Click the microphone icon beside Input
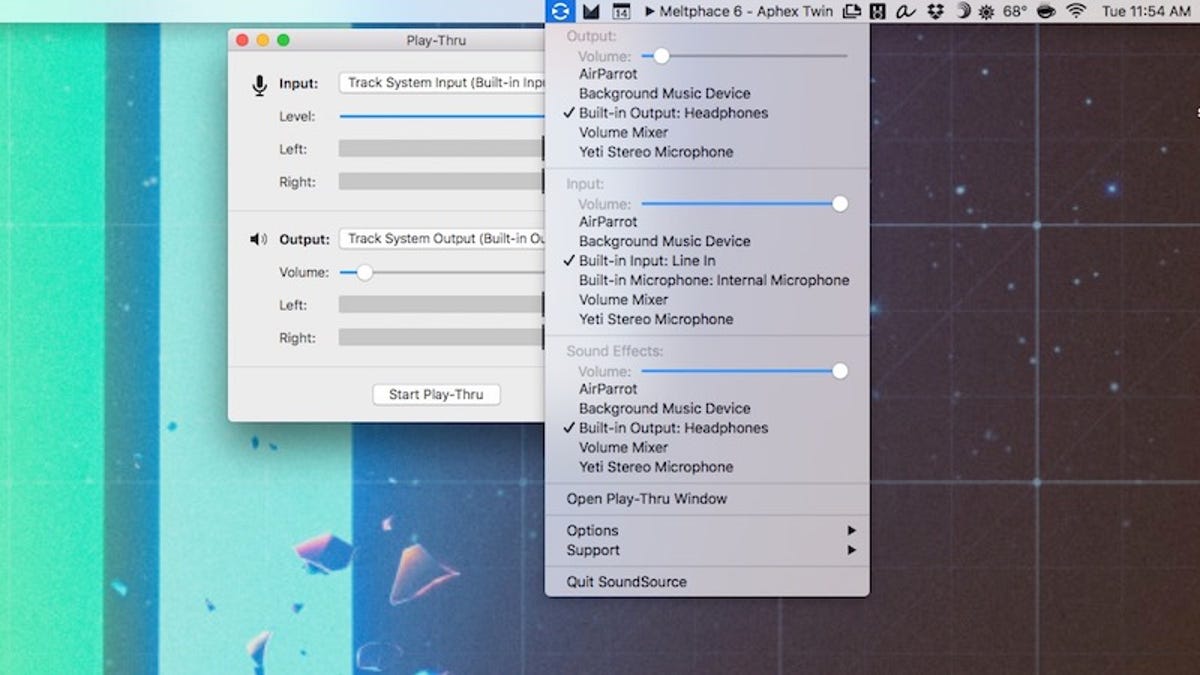Viewport: 1200px width, 675px height. click(260, 85)
